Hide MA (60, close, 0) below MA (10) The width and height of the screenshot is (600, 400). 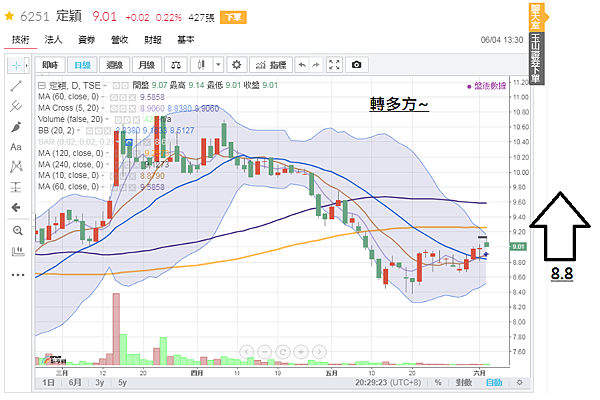click(x=114, y=187)
